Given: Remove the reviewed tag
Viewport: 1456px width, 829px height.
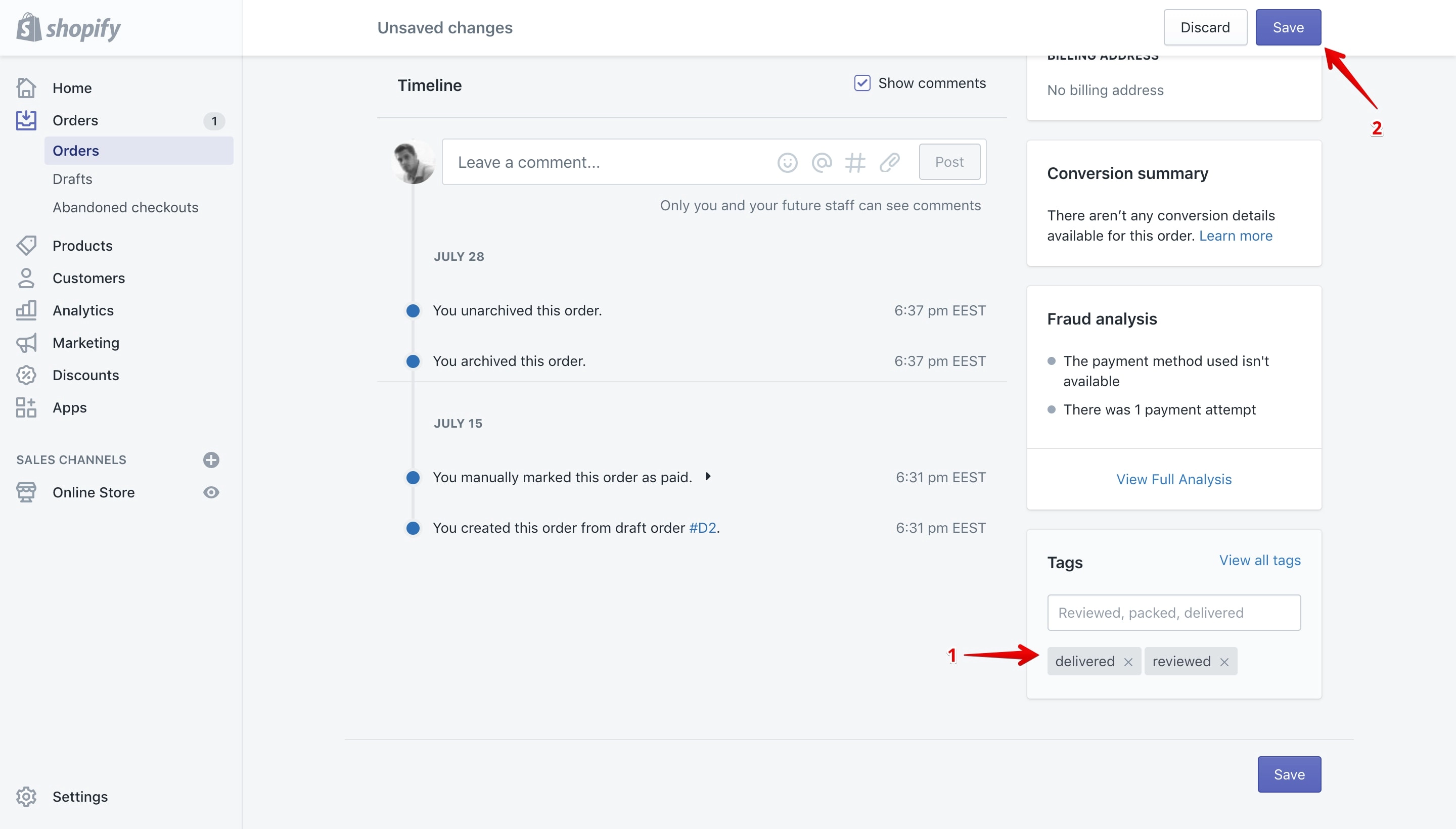Looking at the screenshot, I should (1224, 662).
